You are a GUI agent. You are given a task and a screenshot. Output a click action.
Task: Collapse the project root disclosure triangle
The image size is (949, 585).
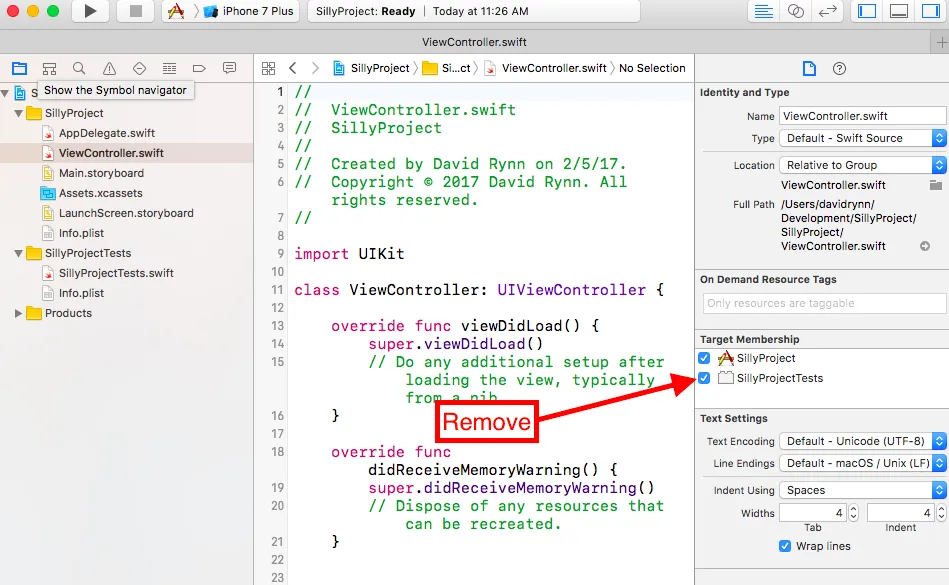(5, 93)
